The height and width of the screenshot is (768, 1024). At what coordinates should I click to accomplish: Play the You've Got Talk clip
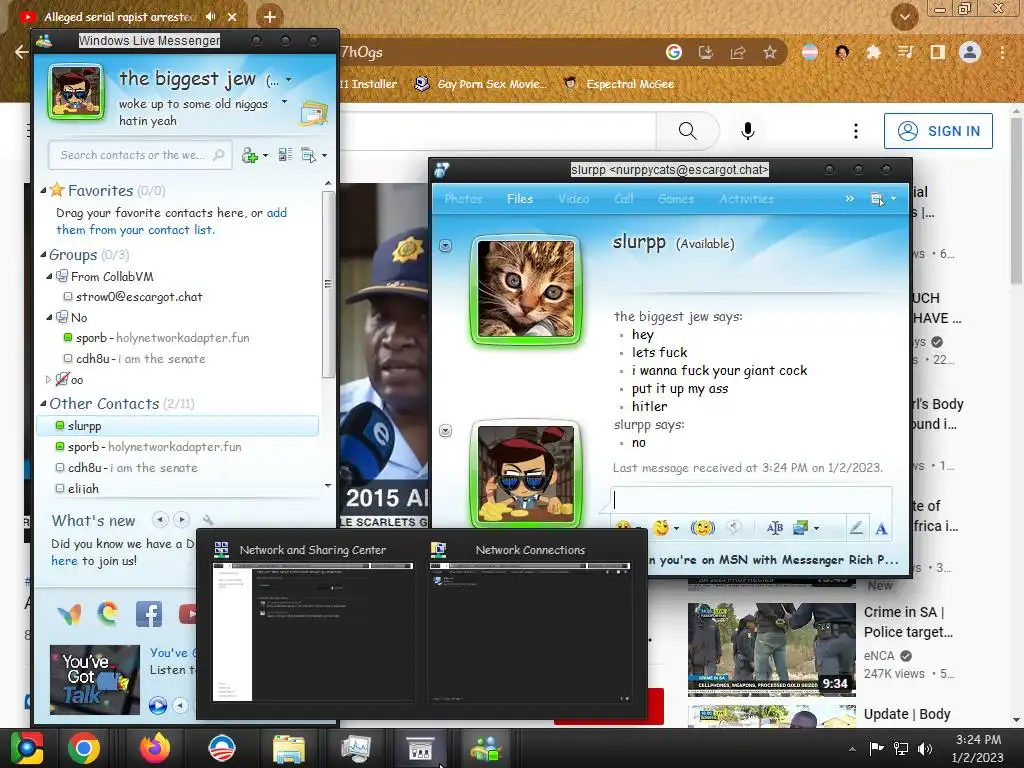click(x=157, y=705)
